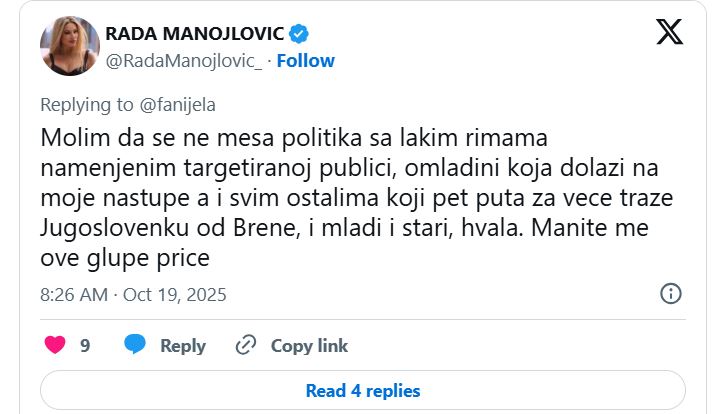The image size is (717, 414).
Task: Open Rada Manojlovic's profile avatar
Action: (69, 46)
